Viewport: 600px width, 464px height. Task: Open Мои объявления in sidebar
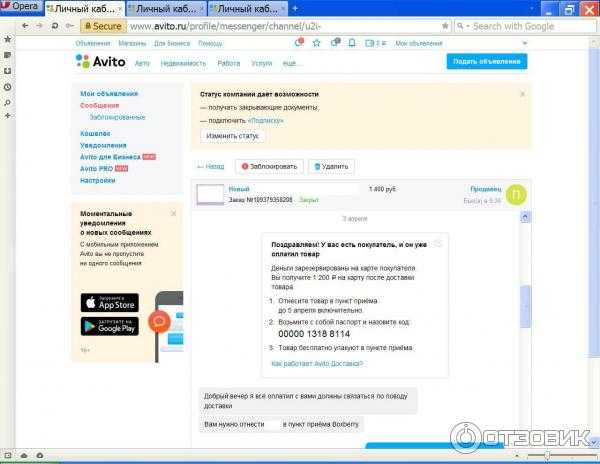(109, 93)
